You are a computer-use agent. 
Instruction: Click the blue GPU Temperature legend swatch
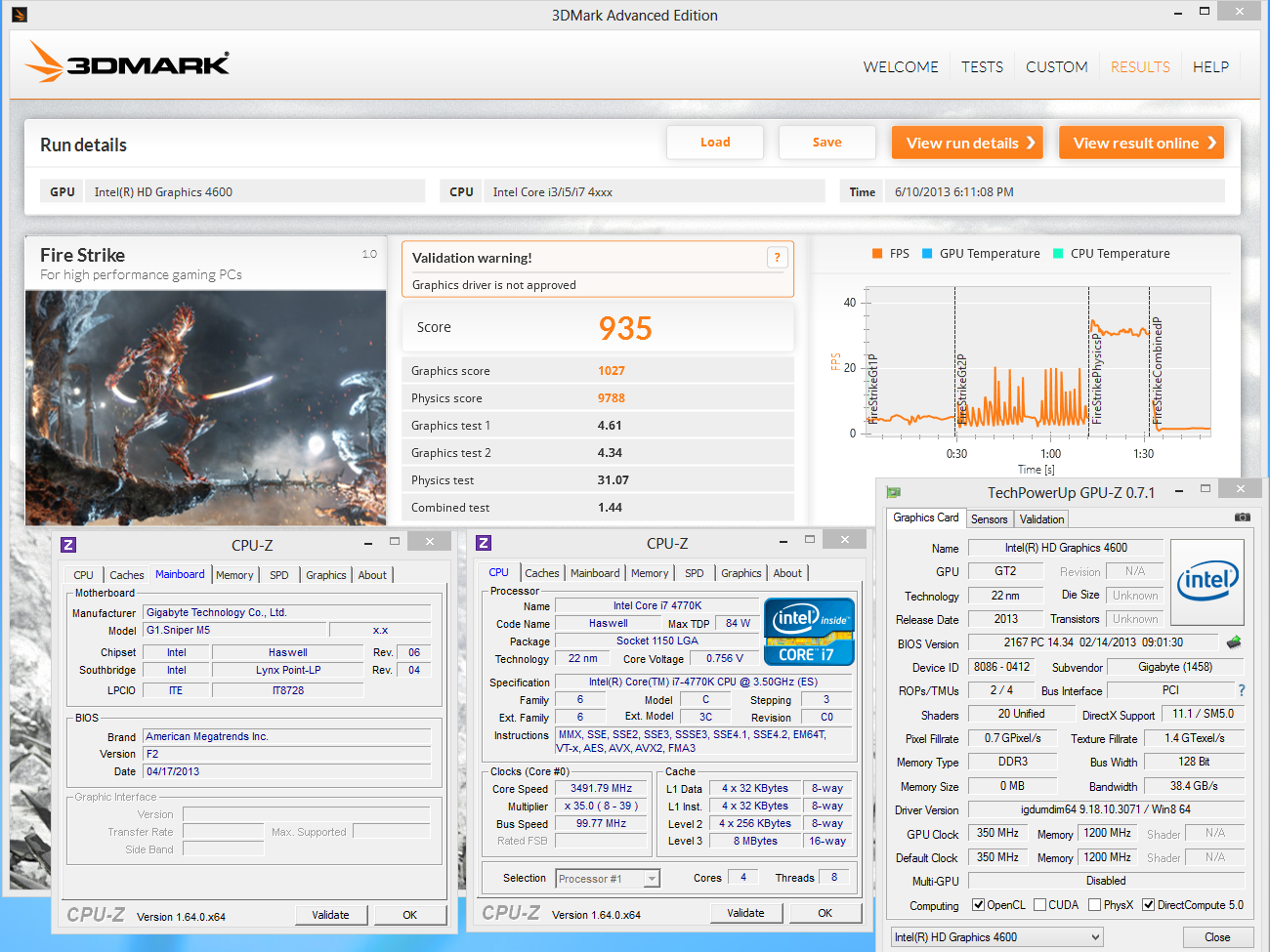pos(927,253)
